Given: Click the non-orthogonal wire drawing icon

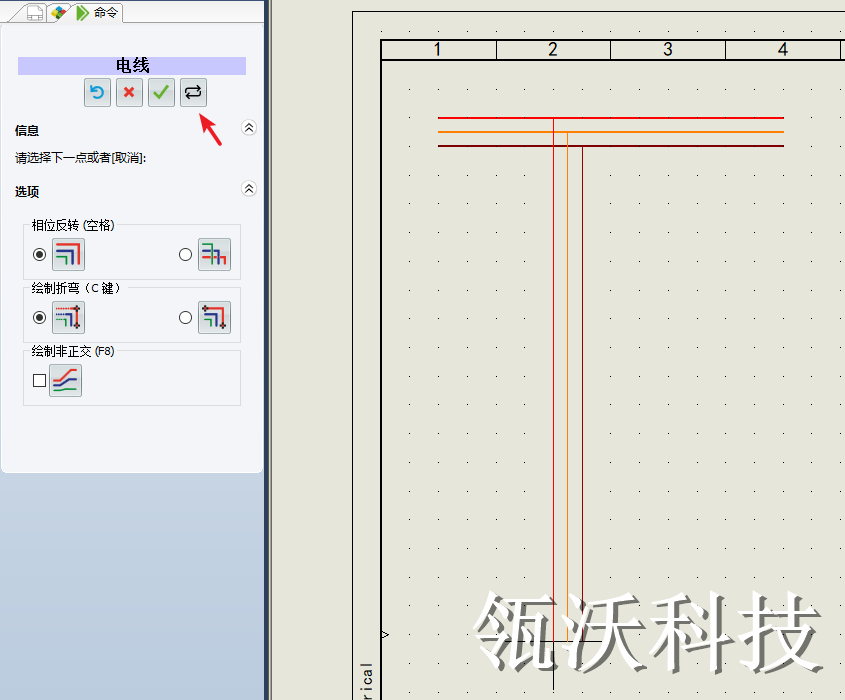Looking at the screenshot, I should 65,380.
